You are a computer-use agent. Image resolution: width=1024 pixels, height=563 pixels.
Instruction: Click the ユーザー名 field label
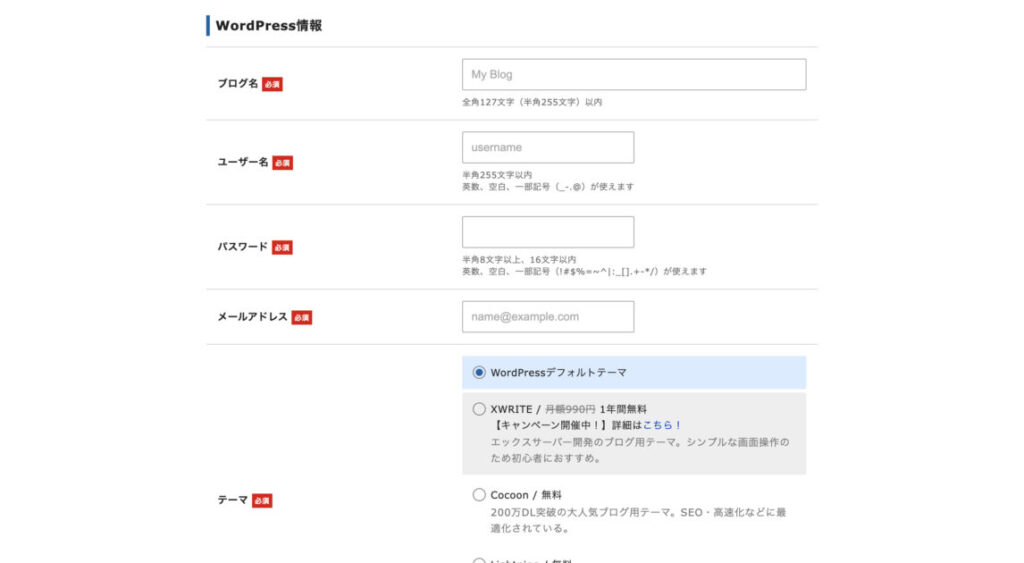[x=243, y=162]
